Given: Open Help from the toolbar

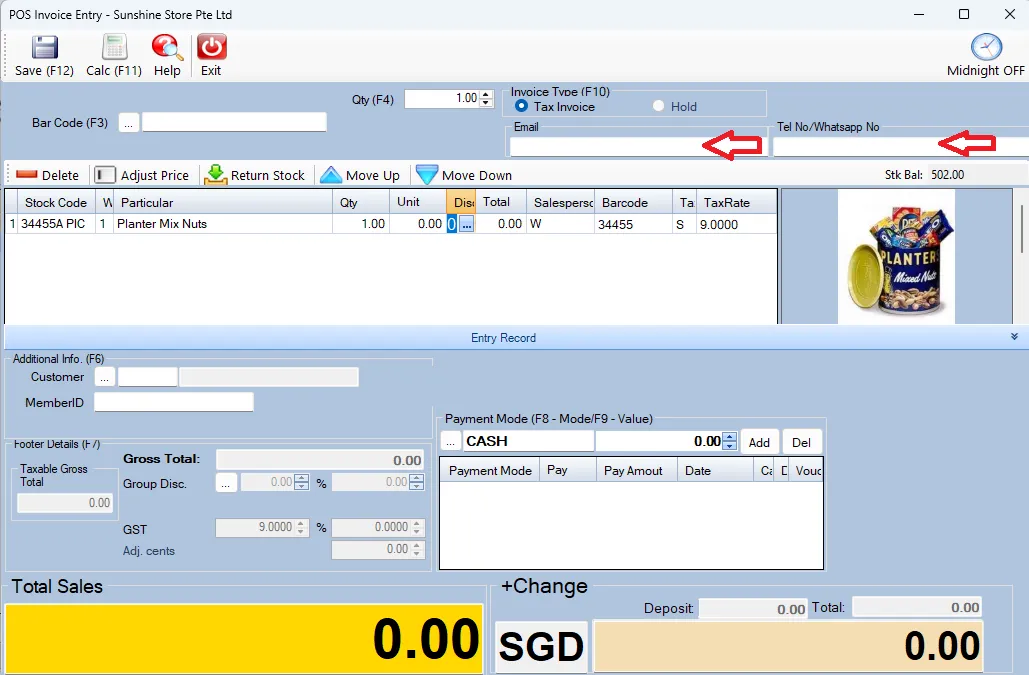Looking at the screenshot, I should coord(167,48).
